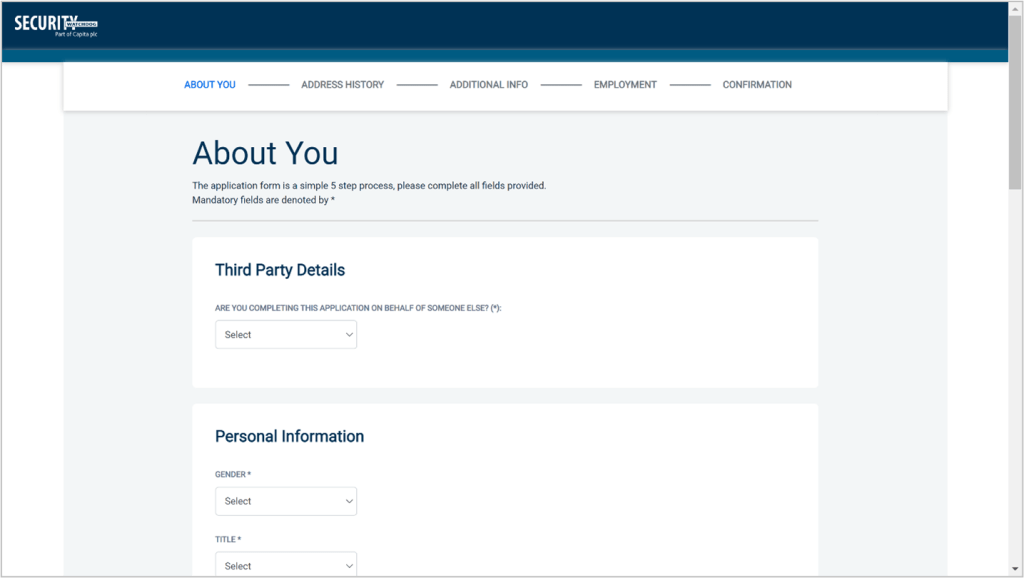The width and height of the screenshot is (1024, 578).
Task: Click the 5 step process description text
Action: [368, 186]
